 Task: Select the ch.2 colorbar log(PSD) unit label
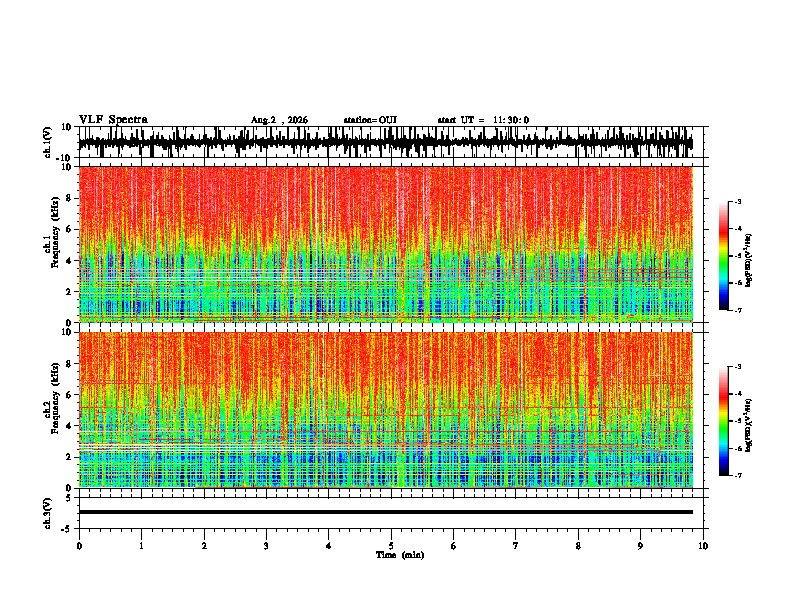point(748,425)
